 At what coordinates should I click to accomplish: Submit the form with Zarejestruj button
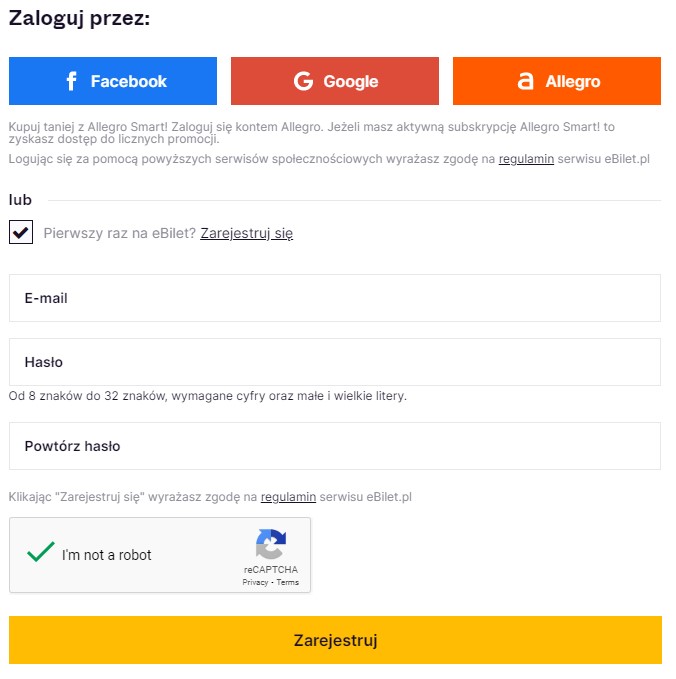335,640
